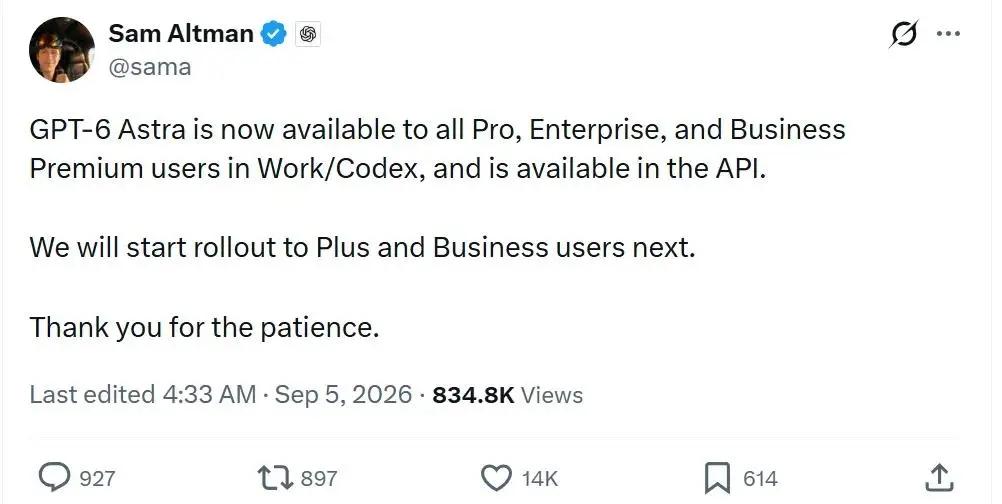Click the 614 bookmarks count
This screenshot has height=504, width=1002.
(760, 478)
